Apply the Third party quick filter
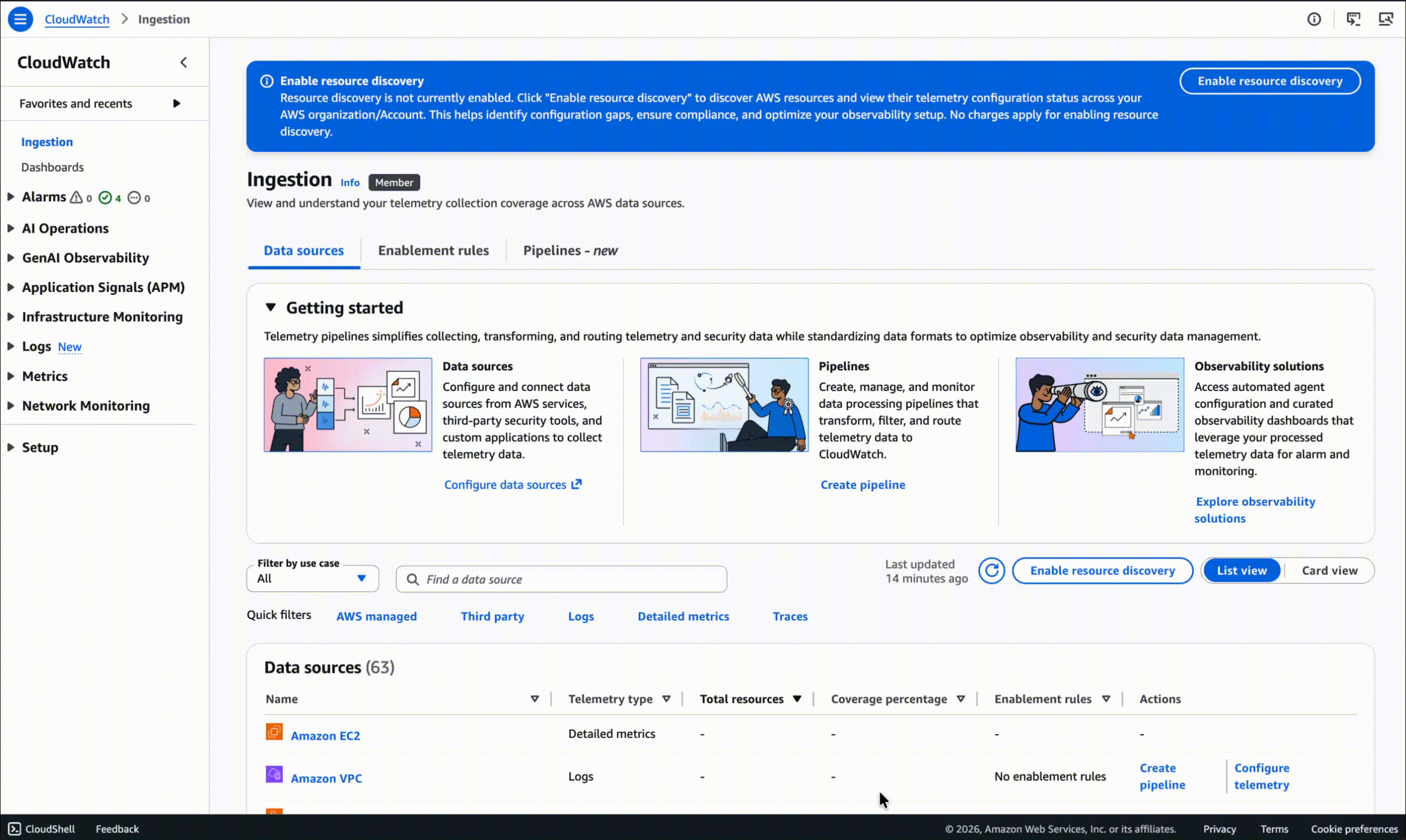 point(492,617)
